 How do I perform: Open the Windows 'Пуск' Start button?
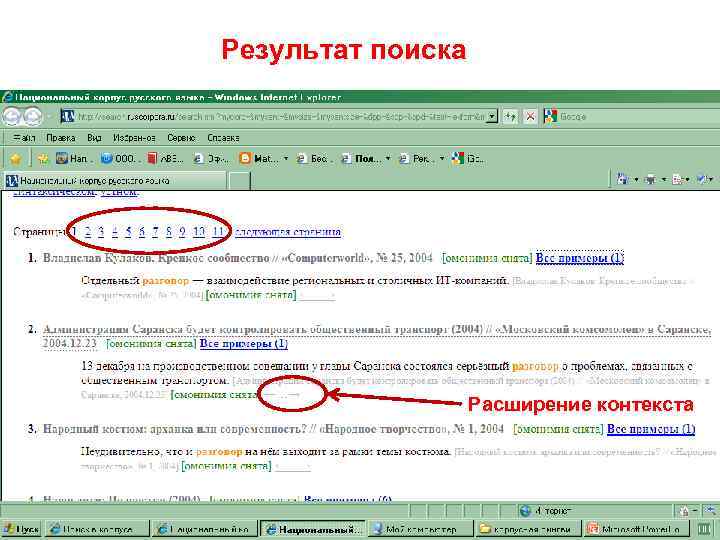point(21,529)
